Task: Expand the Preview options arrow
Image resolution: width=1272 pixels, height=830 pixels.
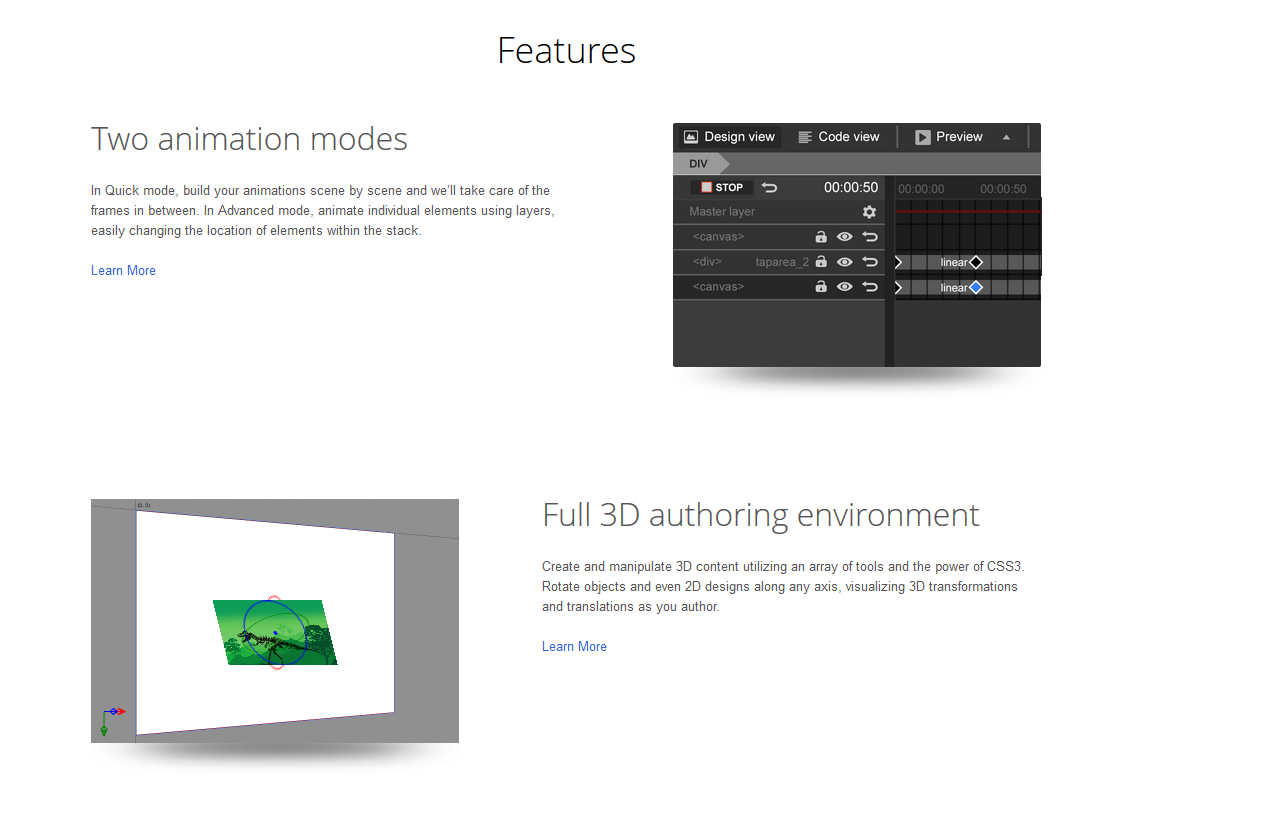Action: pyautogui.click(x=1006, y=137)
